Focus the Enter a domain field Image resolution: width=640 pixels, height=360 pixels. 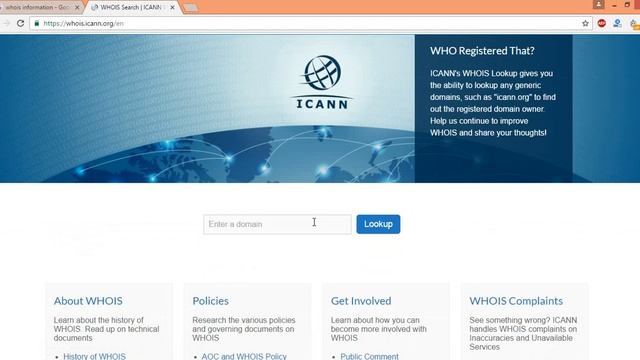click(277, 224)
